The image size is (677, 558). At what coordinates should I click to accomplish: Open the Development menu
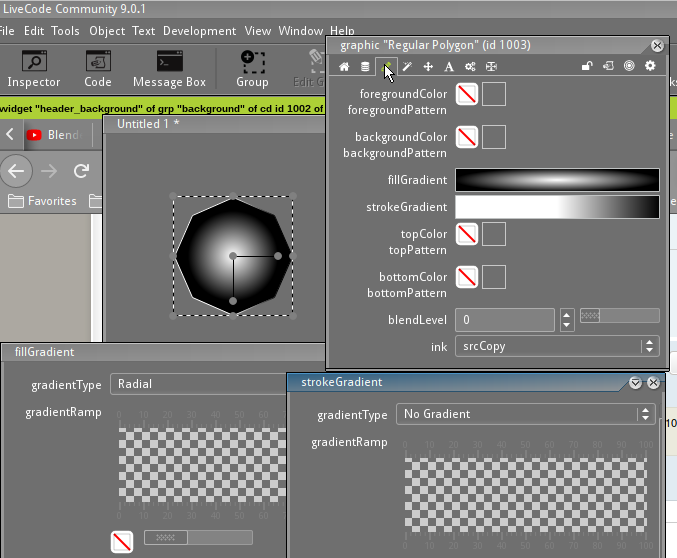click(x=199, y=31)
